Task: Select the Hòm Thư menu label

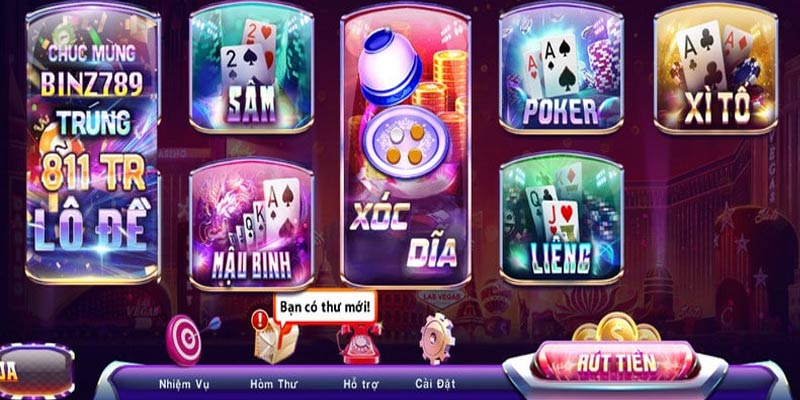Action: (273, 384)
